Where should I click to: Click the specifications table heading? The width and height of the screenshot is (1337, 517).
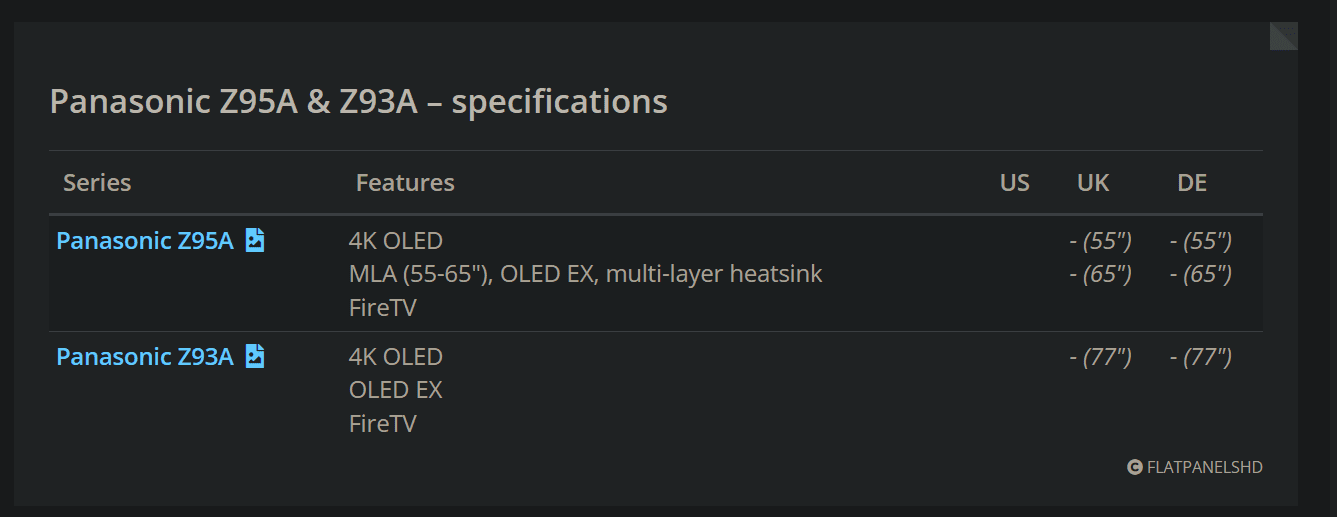(358, 102)
